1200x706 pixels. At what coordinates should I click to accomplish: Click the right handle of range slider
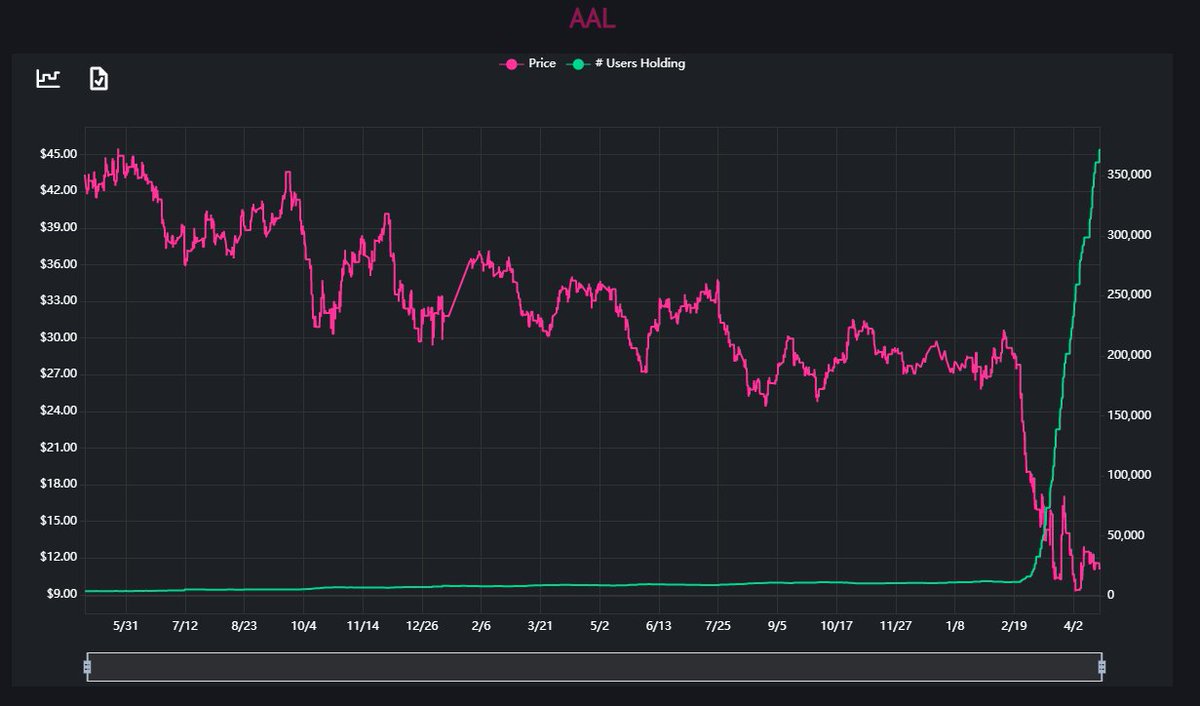click(x=1102, y=667)
